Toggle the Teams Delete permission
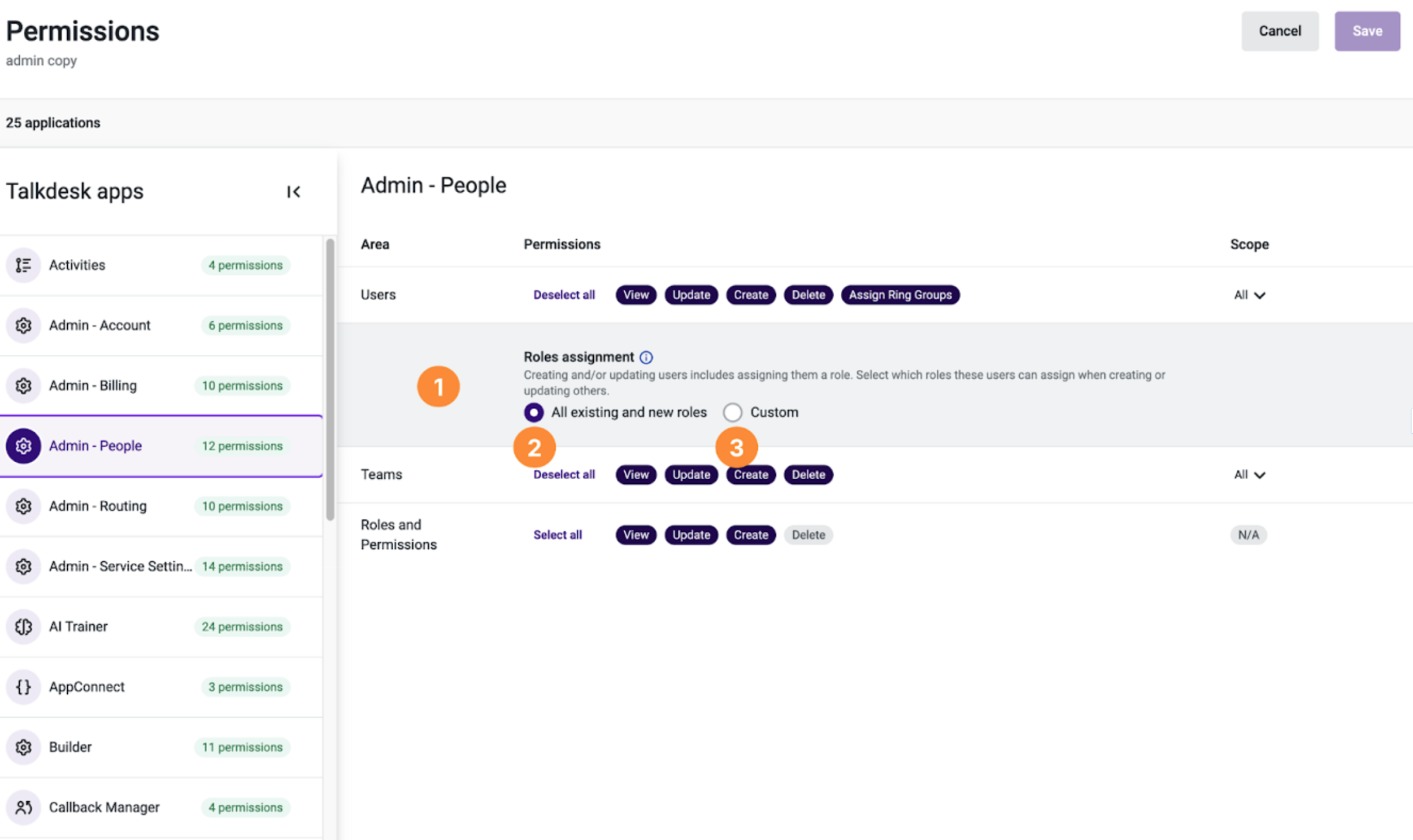The width and height of the screenshot is (1413, 840). click(808, 475)
